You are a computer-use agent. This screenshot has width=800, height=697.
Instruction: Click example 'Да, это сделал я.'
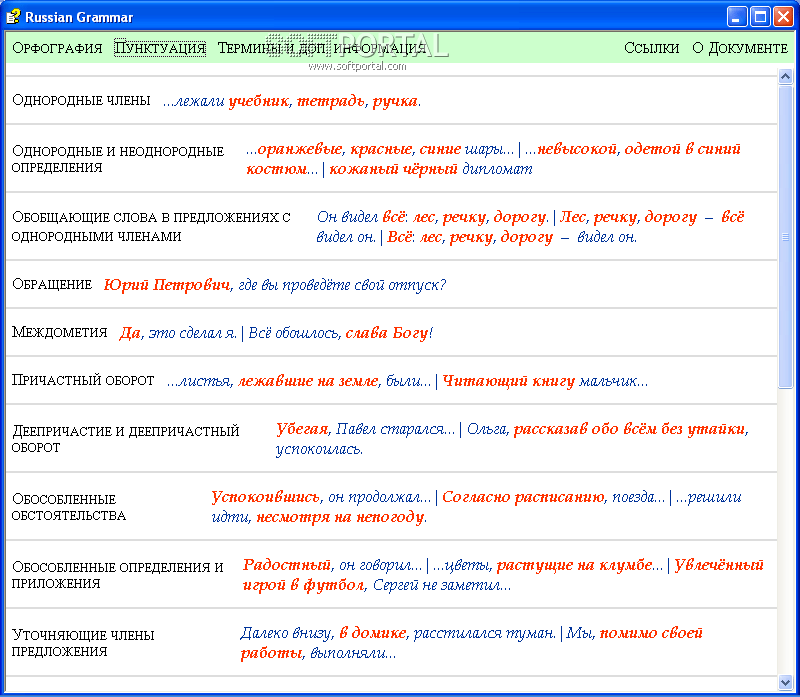click(178, 333)
